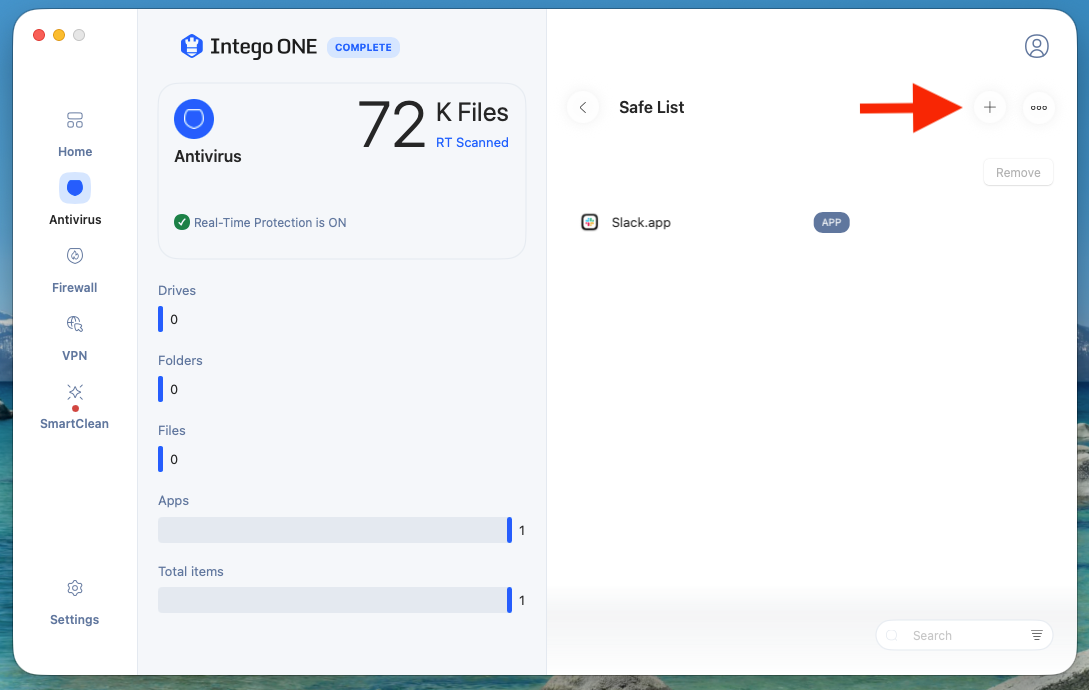Screen dimensions: 1089x690
Task: Open the search filter lines icon
Action: (1036, 635)
